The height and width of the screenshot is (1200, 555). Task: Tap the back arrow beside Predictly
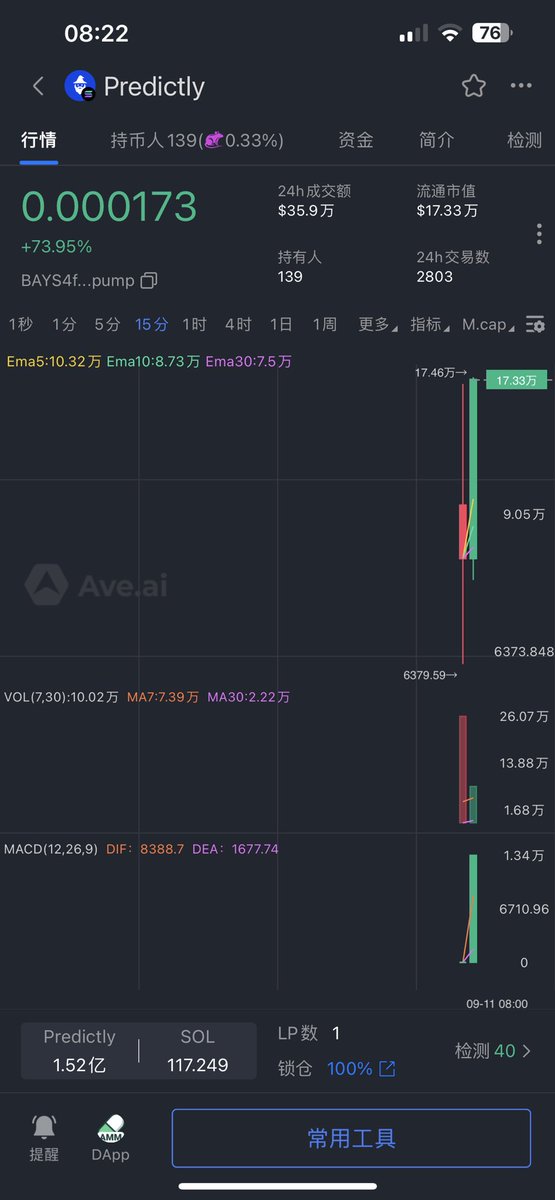tap(38, 86)
